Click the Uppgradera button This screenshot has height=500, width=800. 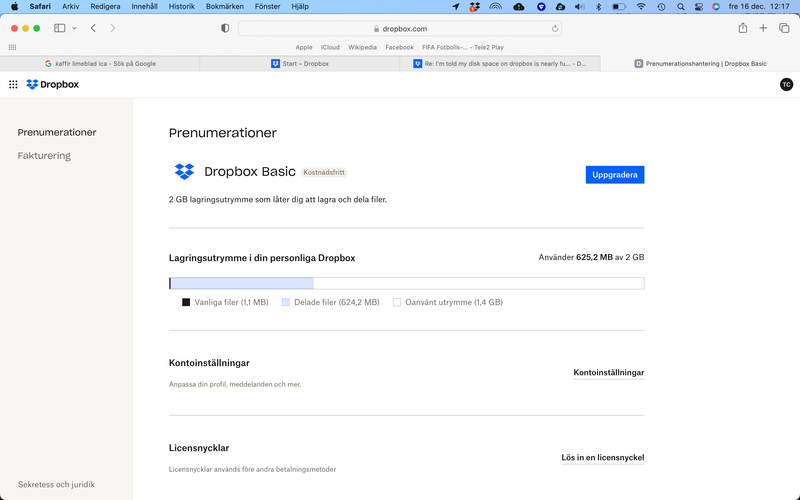tap(614, 175)
